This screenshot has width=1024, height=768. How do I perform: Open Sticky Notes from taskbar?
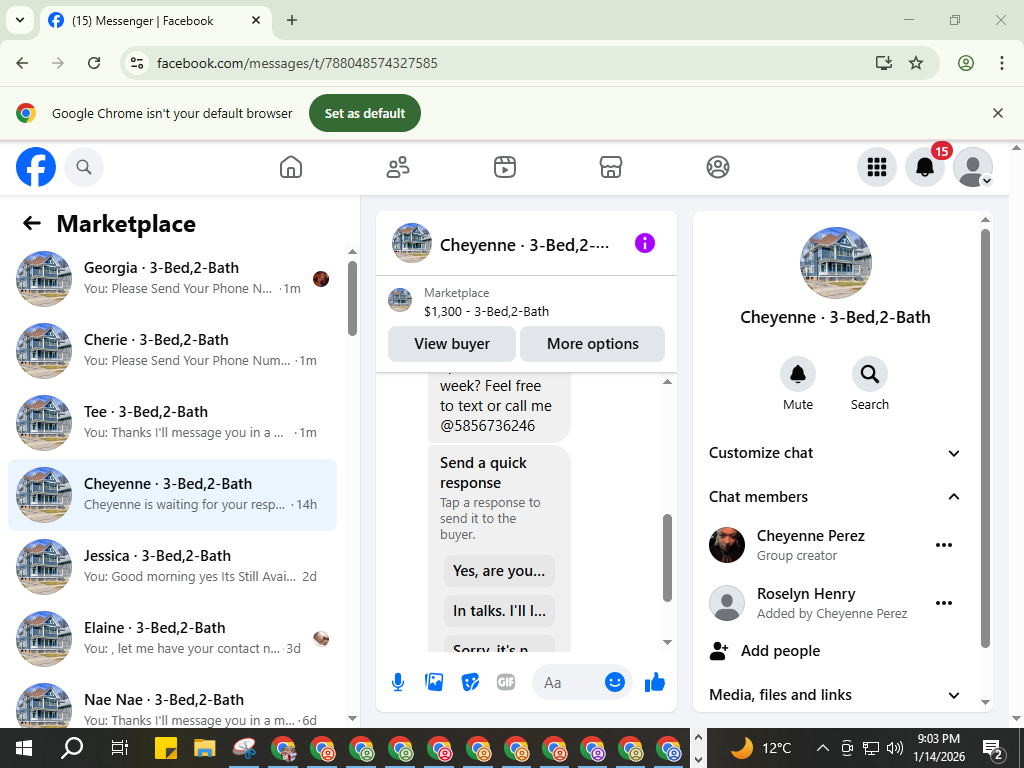click(x=166, y=748)
